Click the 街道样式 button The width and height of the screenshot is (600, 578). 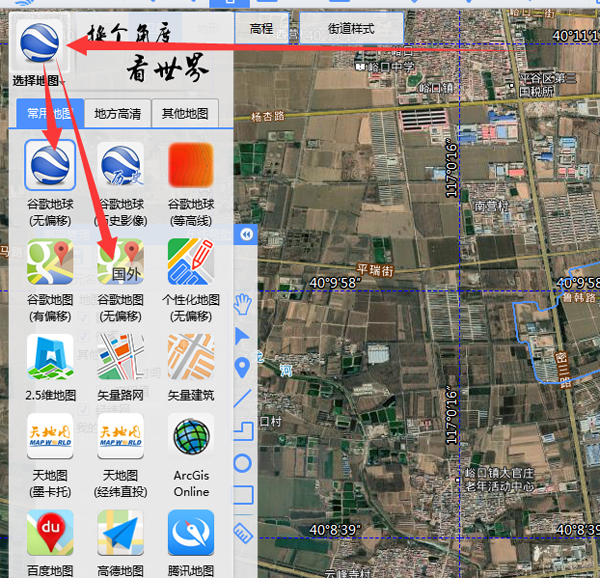pyautogui.click(x=351, y=28)
